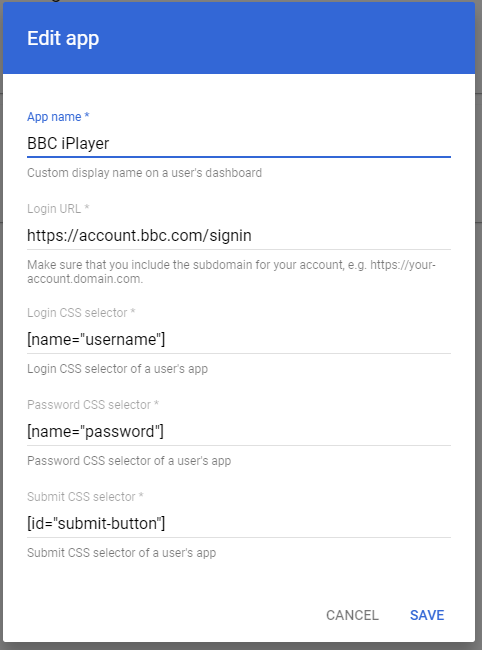Save the edited app settings
482x650 pixels.
click(x=427, y=615)
